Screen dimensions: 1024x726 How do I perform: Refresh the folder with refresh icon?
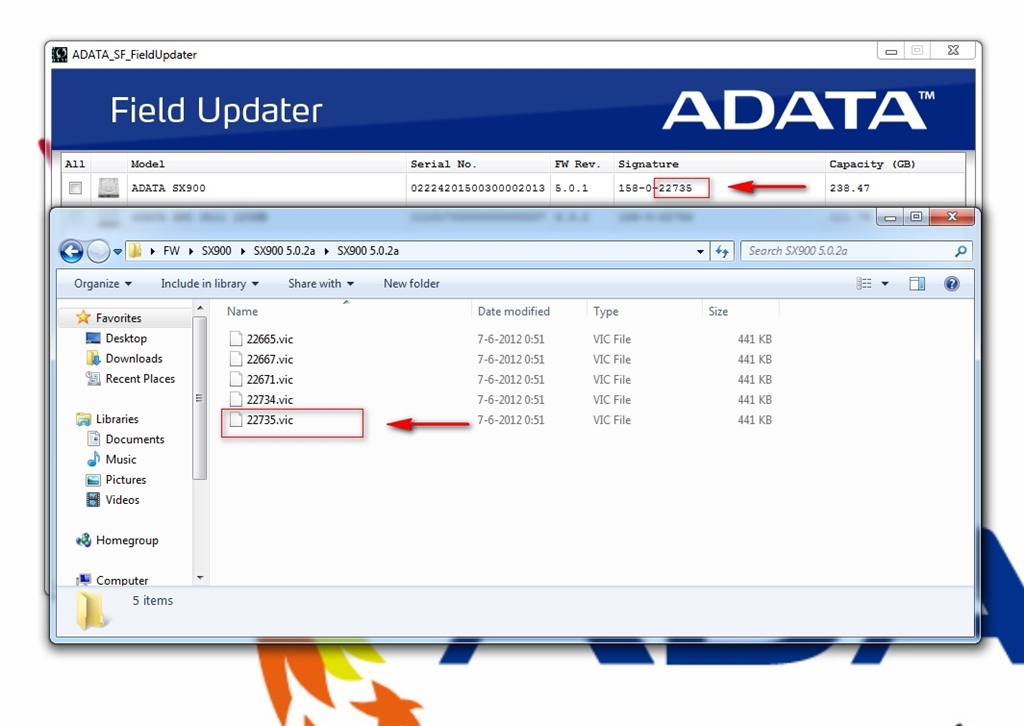click(x=722, y=251)
